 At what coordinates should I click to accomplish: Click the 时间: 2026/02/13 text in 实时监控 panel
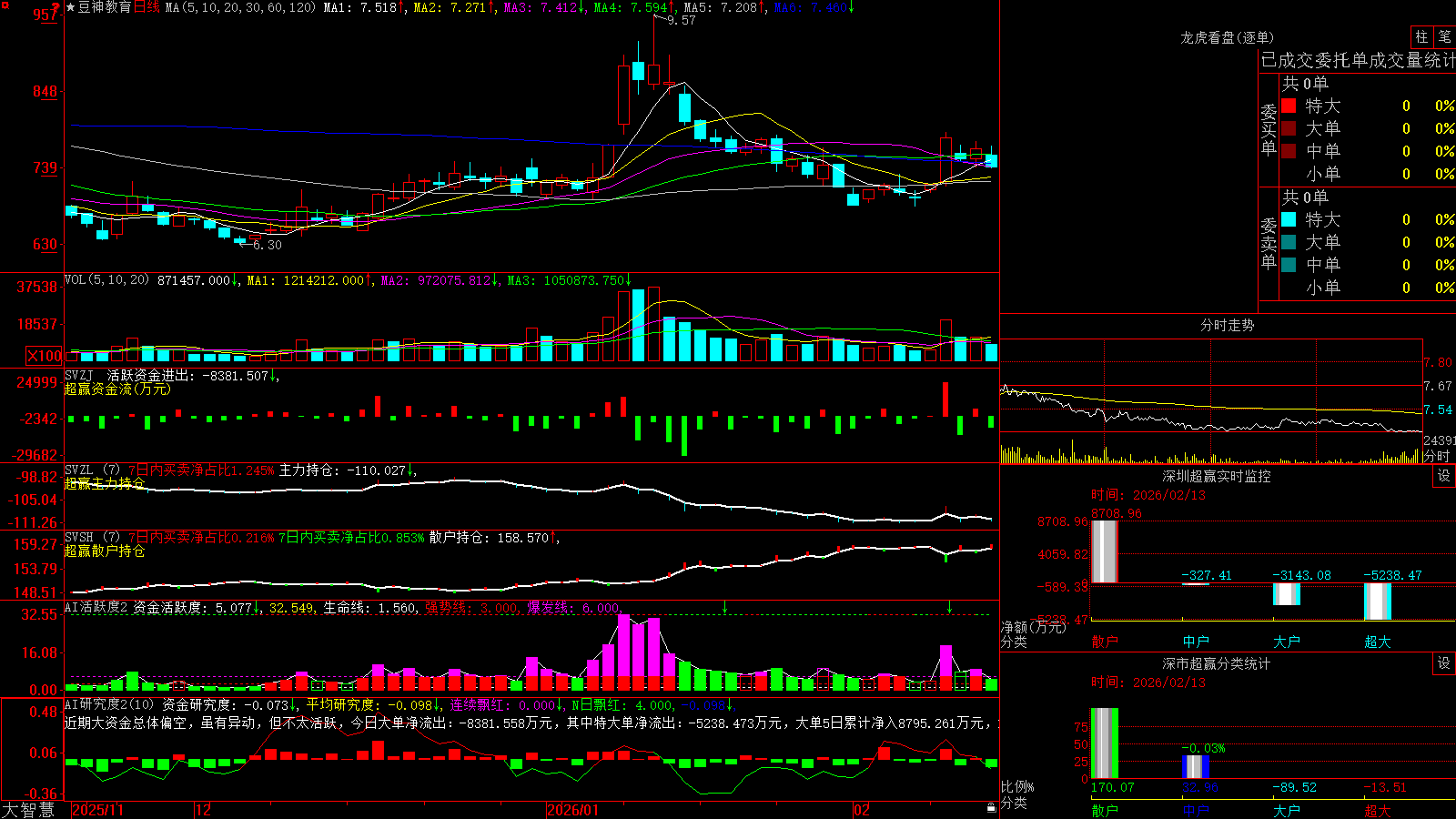pos(1148,495)
